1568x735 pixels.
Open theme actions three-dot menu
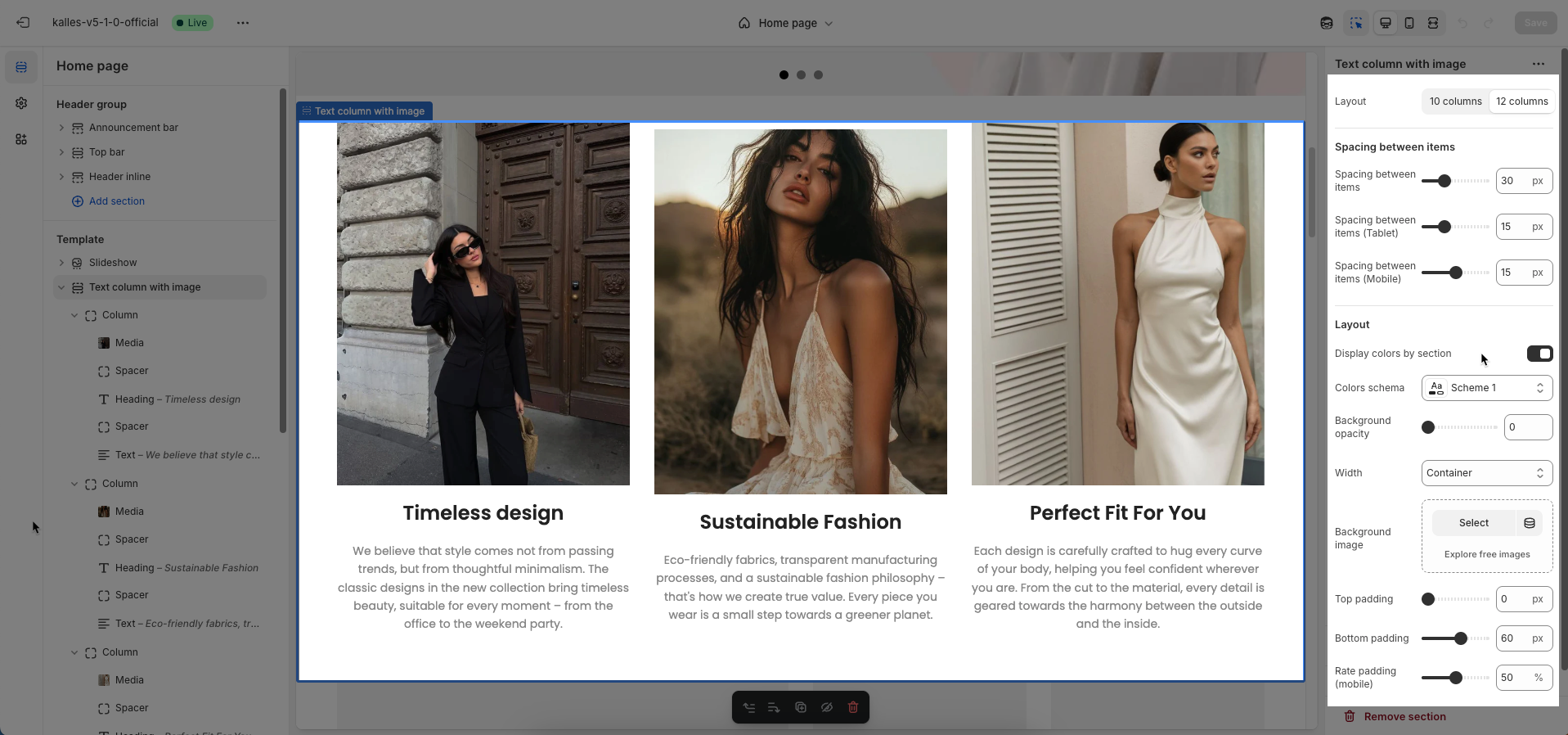coord(243,23)
